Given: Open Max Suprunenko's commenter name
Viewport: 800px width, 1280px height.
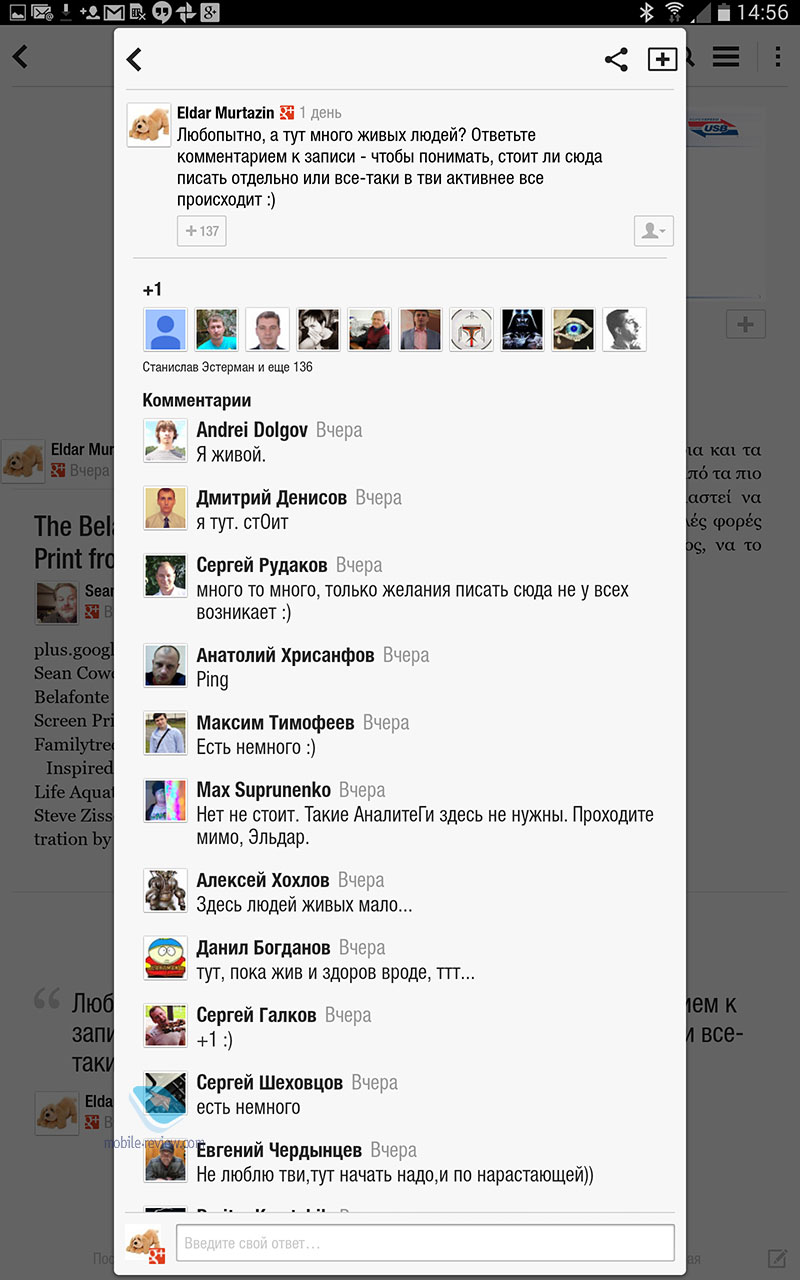Looking at the screenshot, I should click(x=263, y=790).
